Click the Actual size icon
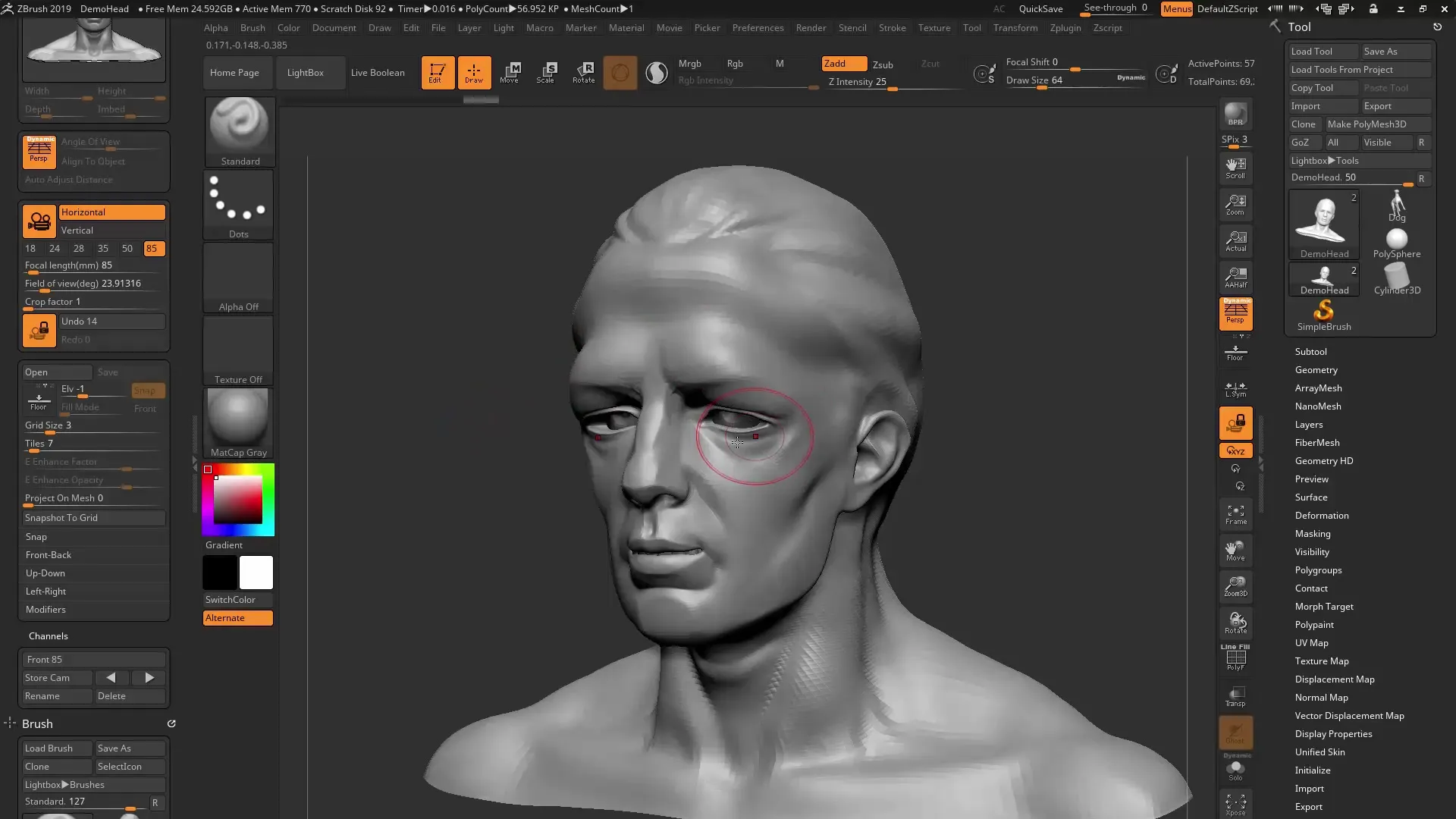 (x=1235, y=240)
